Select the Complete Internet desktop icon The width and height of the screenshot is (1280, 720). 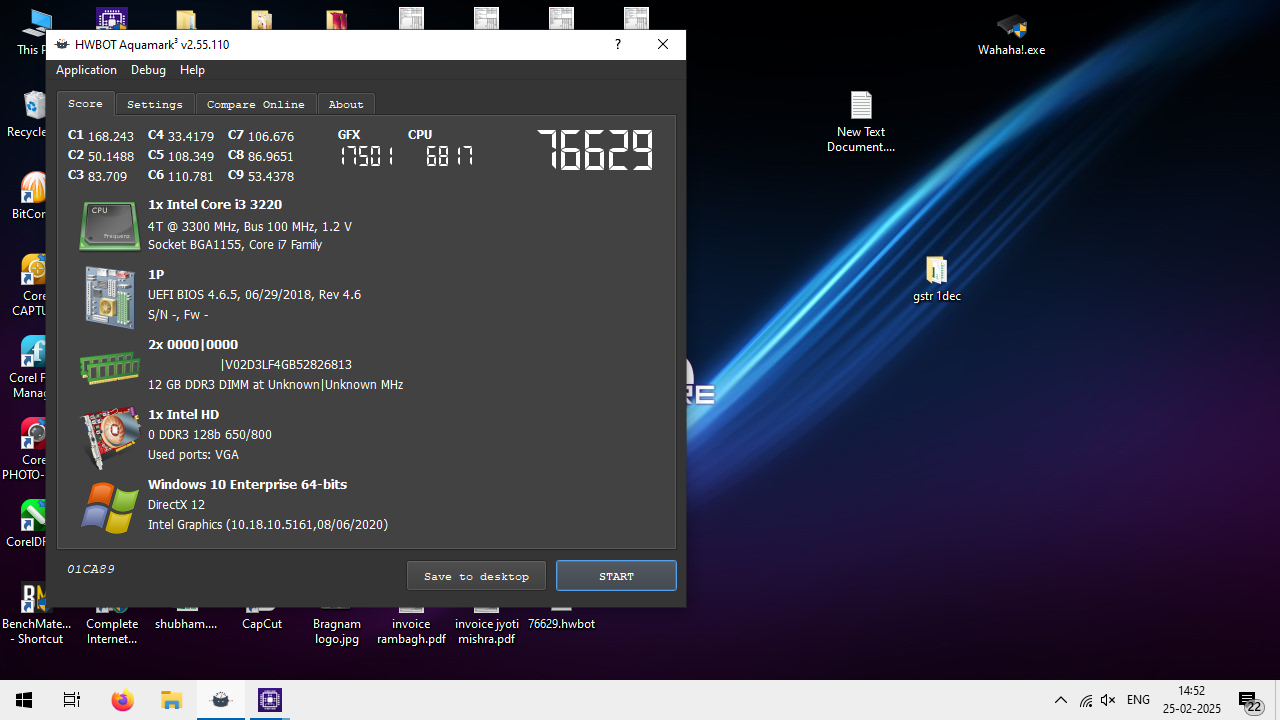pos(112,623)
